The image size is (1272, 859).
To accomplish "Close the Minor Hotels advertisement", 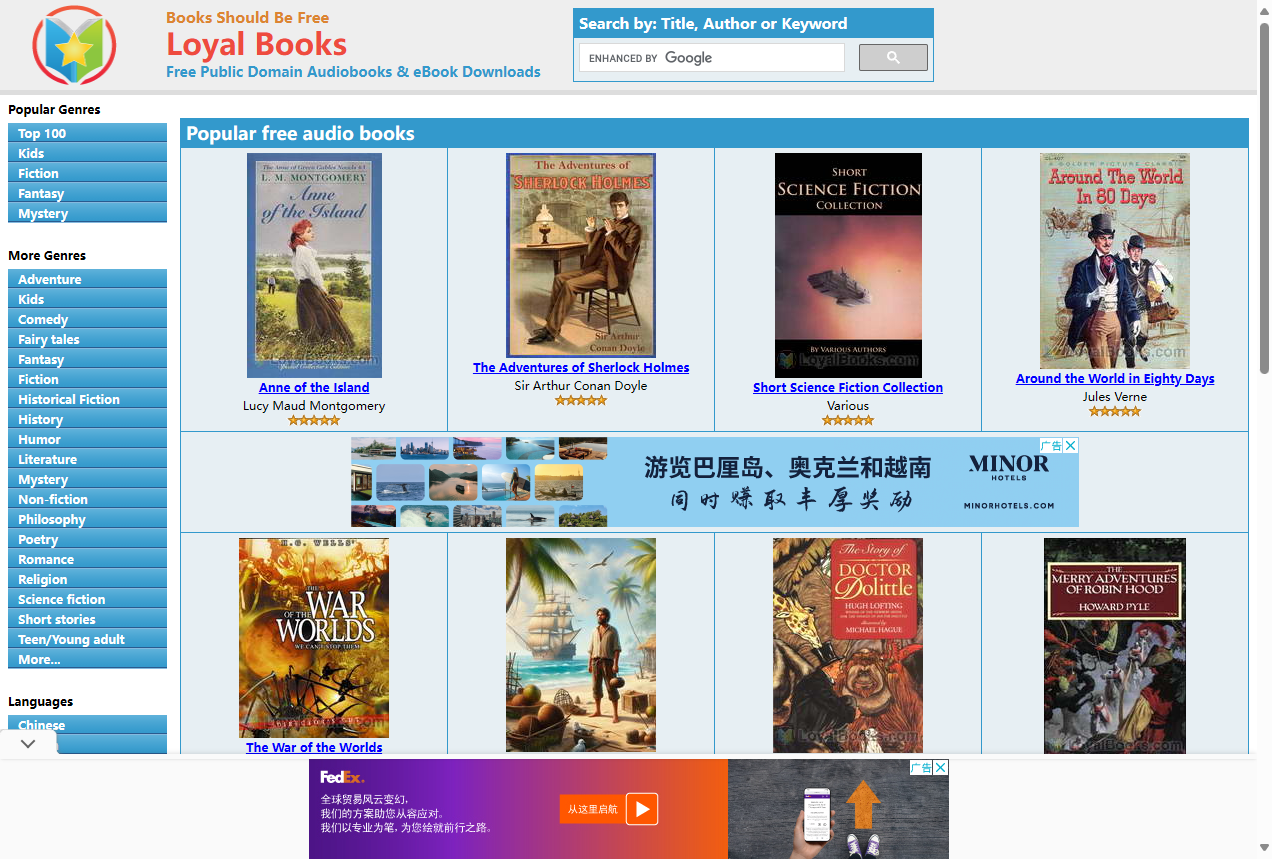I will point(1069,445).
